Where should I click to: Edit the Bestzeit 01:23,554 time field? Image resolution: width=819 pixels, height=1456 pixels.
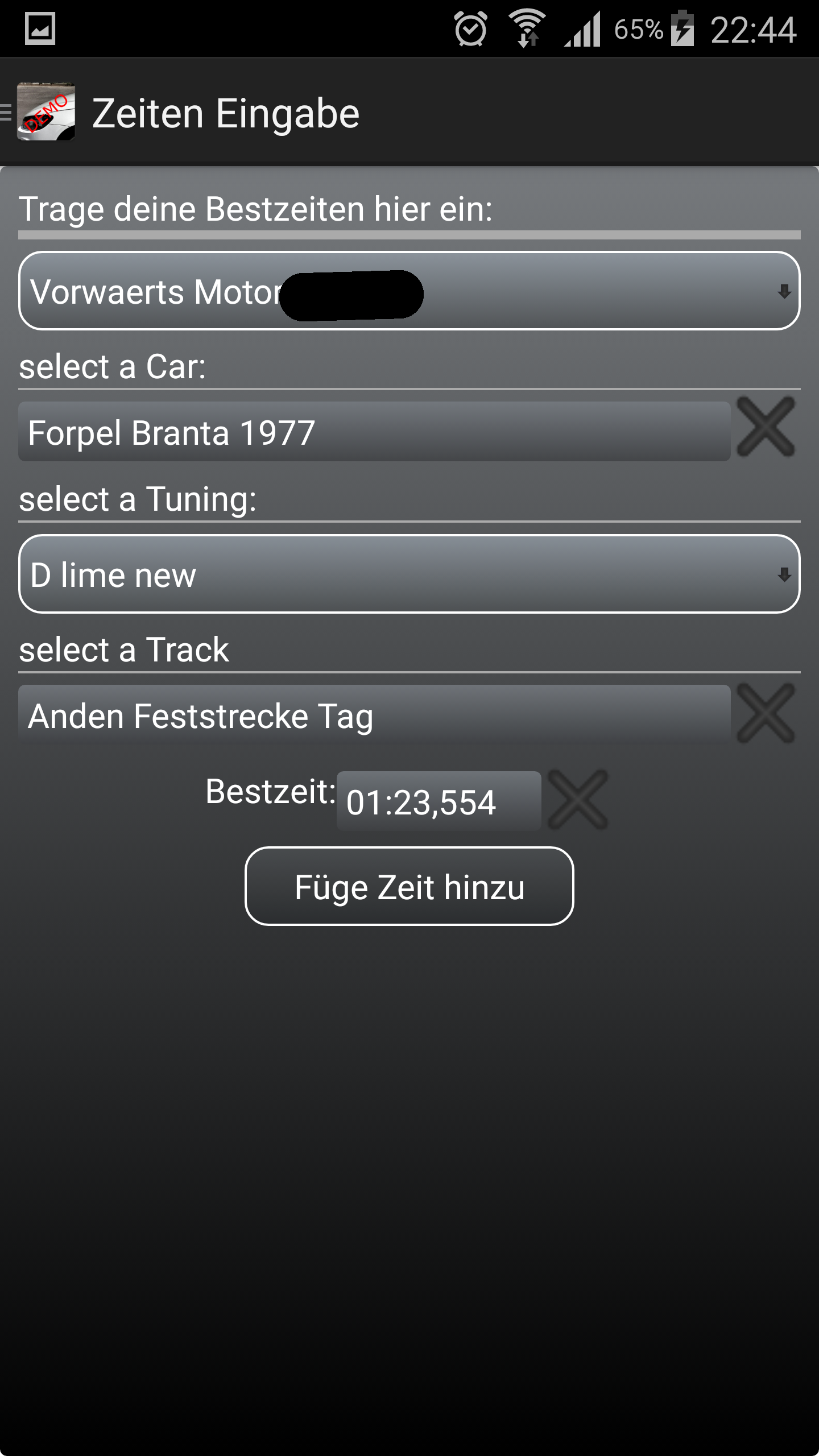(x=439, y=801)
